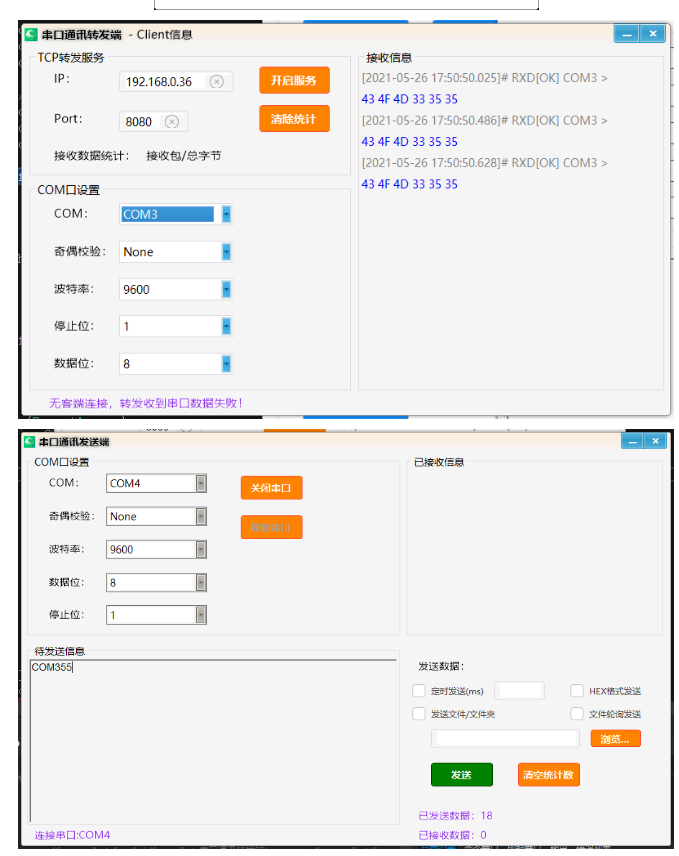Close the 串口通讯发送端 window
Screen dimensions: 679x856
[x=656, y=441]
